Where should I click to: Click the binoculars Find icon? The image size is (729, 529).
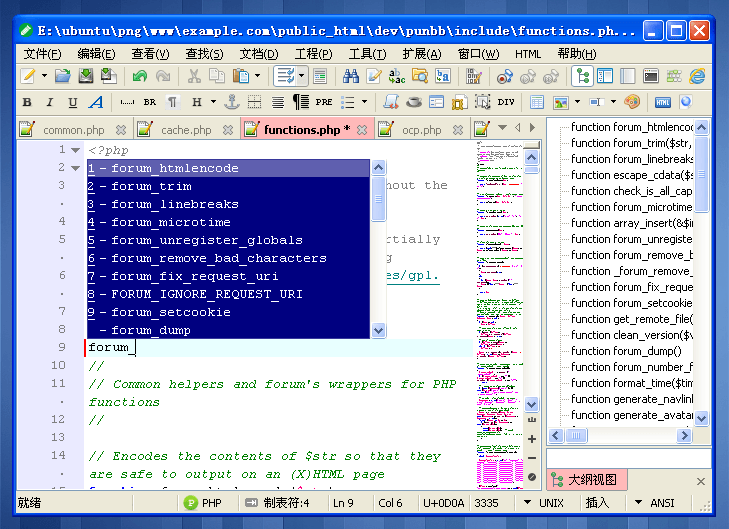[351, 76]
